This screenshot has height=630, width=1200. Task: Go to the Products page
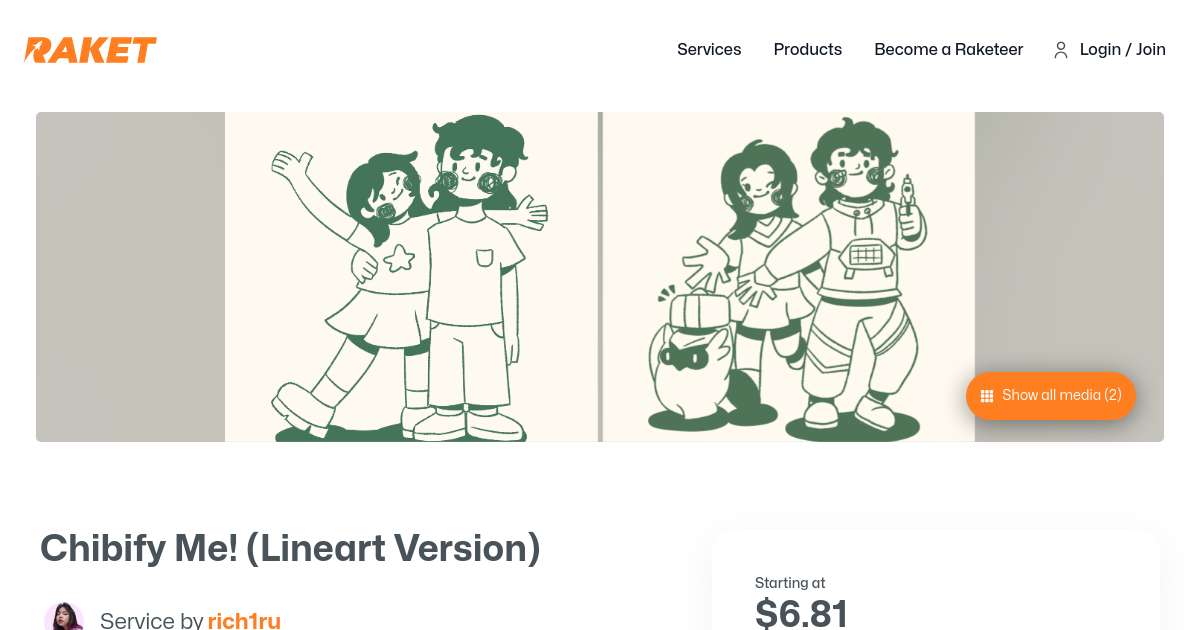(x=807, y=49)
